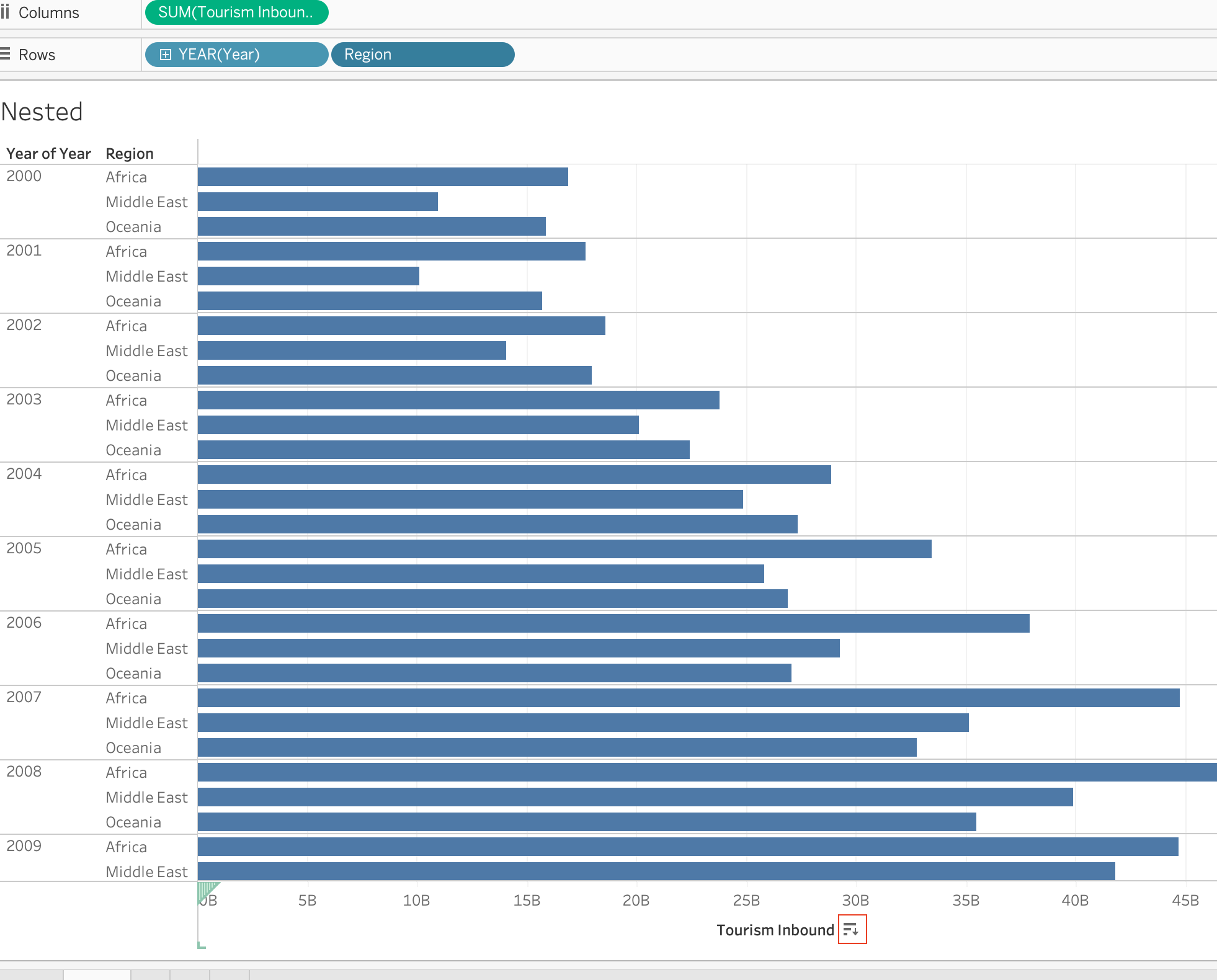Click the green axis origin marker icon
Image resolution: width=1217 pixels, height=980 pixels.
point(208,893)
